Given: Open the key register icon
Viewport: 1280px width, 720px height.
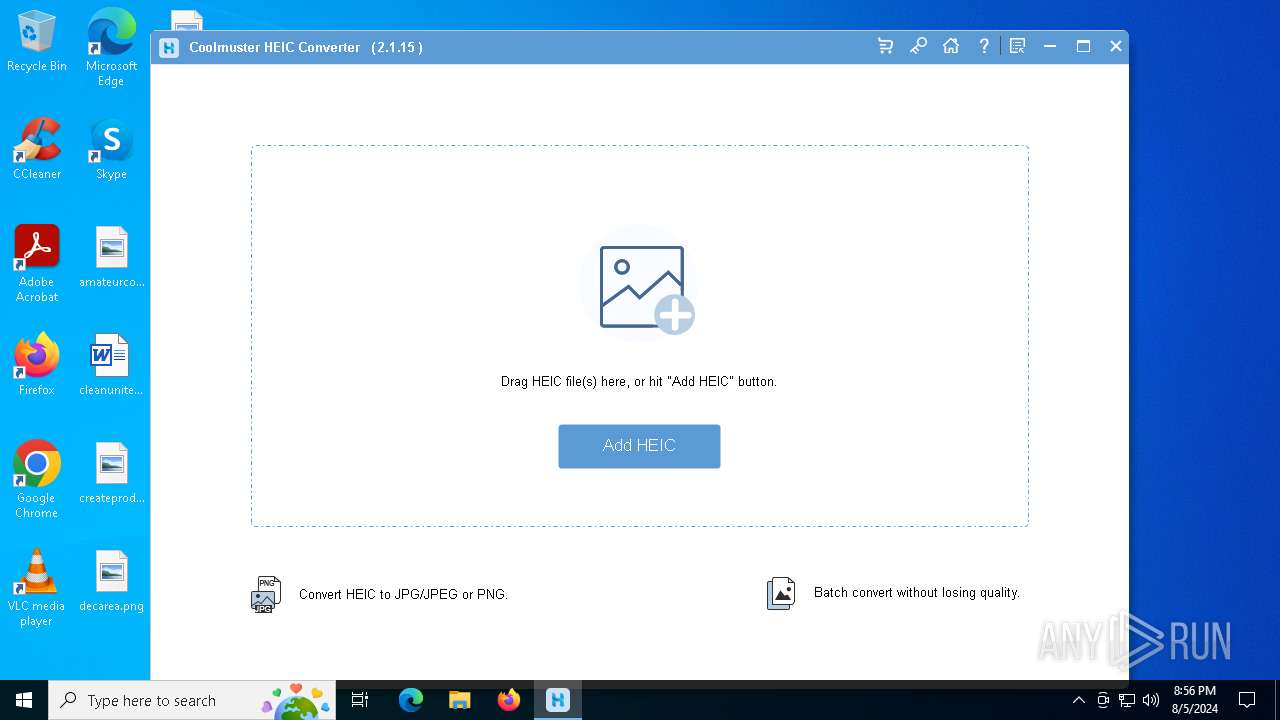Looking at the screenshot, I should pyautogui.click(x=918, y=46).
